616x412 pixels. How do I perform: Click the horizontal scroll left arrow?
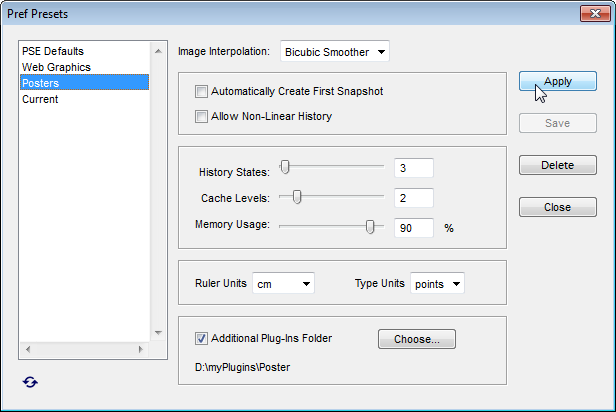28,349
